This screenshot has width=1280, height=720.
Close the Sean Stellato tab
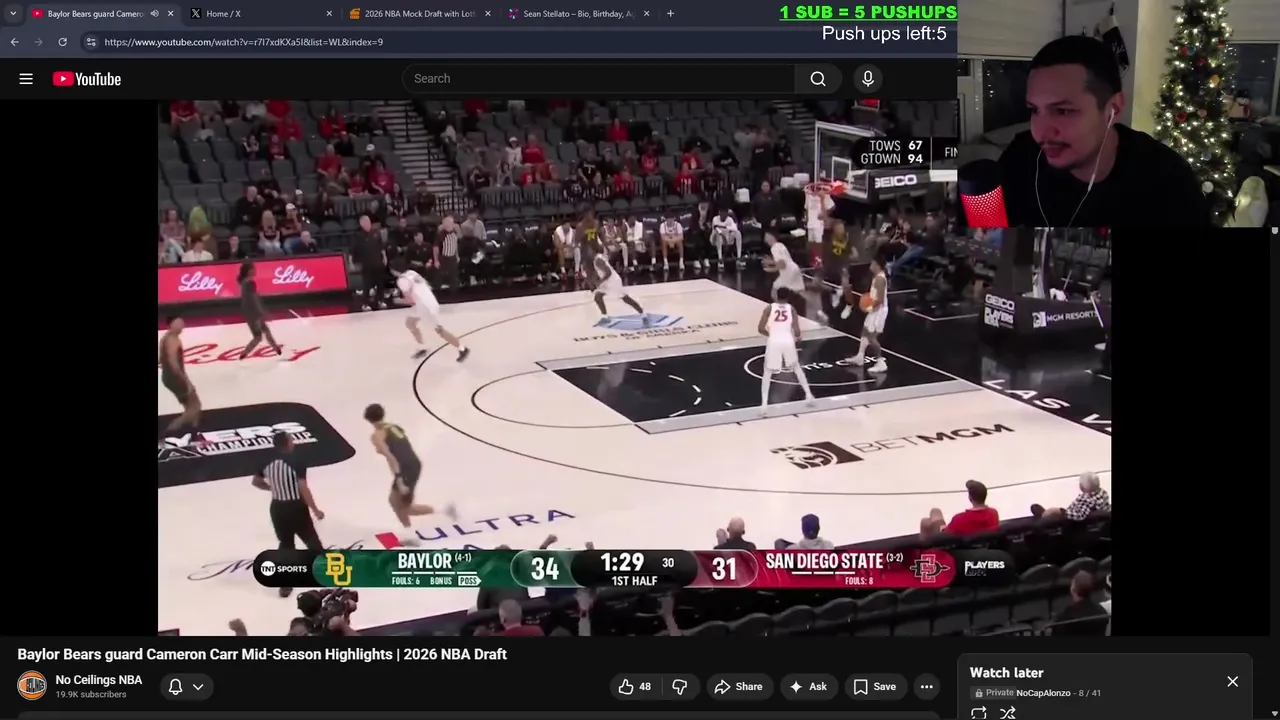tap(646, 14)
